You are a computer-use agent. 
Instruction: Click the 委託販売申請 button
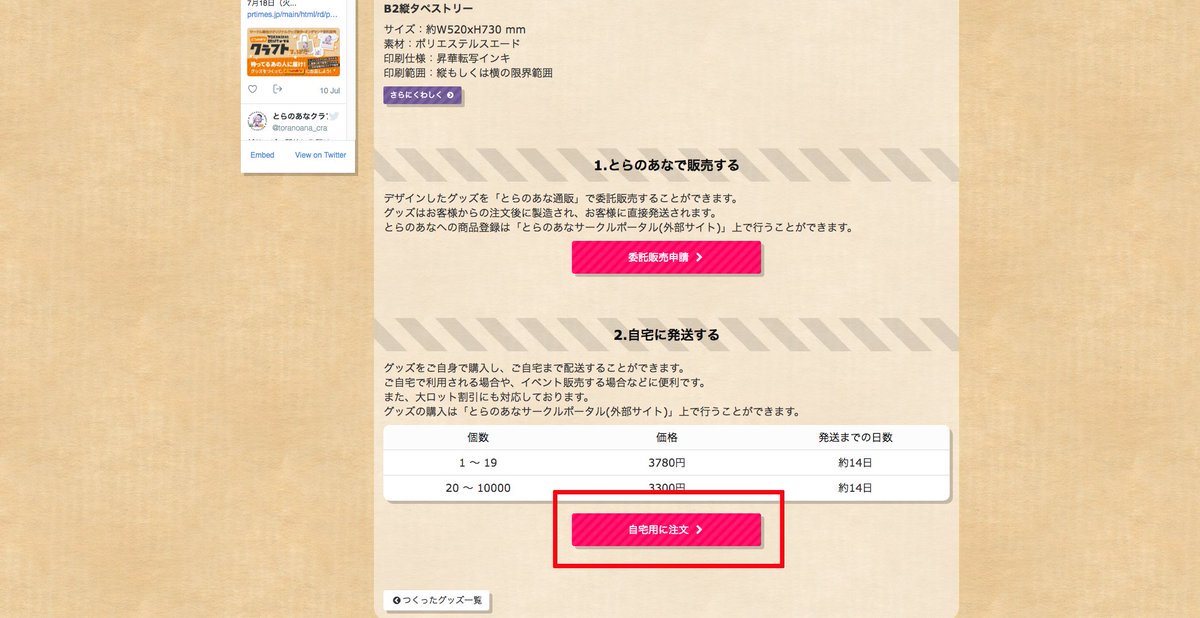(x=666, y=257)
